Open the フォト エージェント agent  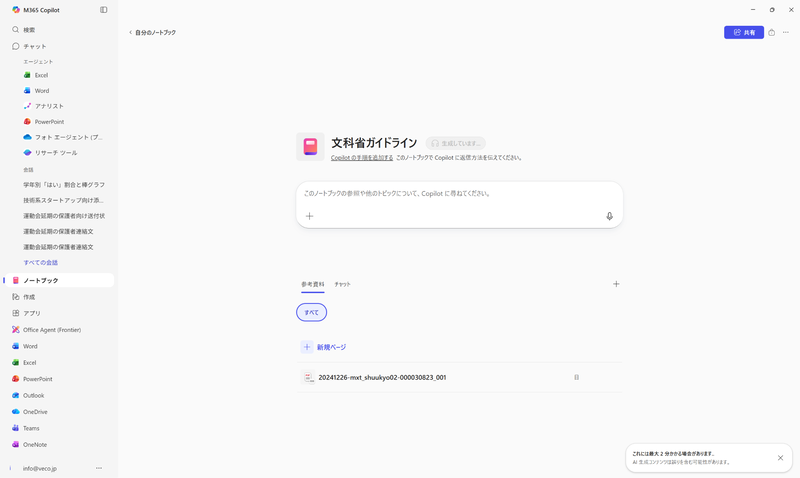click(64, 137)
